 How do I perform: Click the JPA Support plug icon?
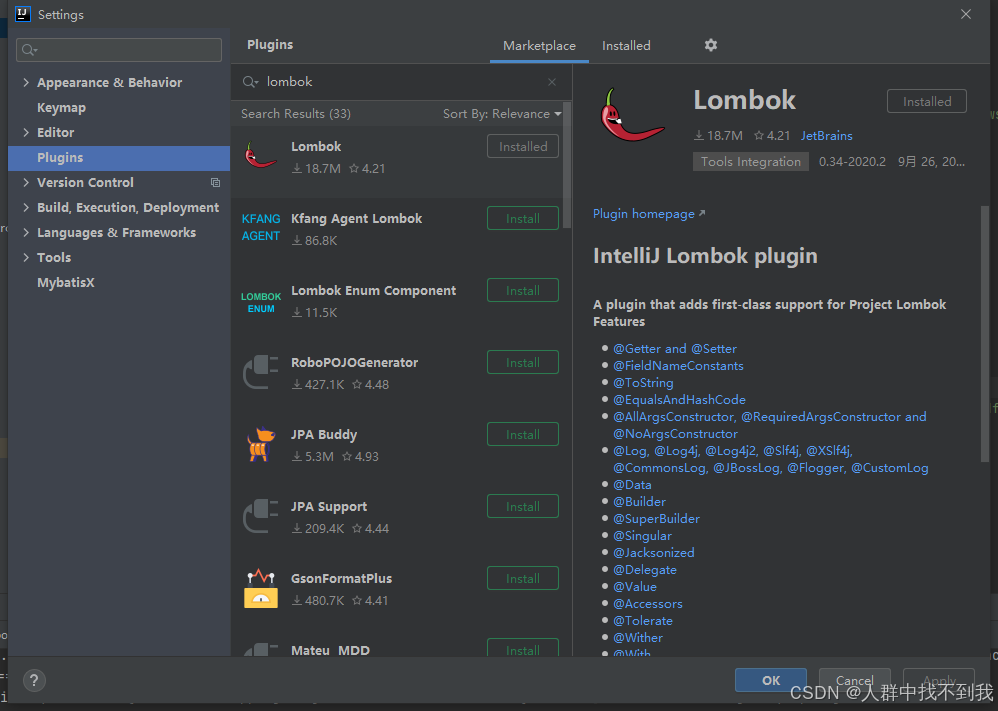point(260,516)
